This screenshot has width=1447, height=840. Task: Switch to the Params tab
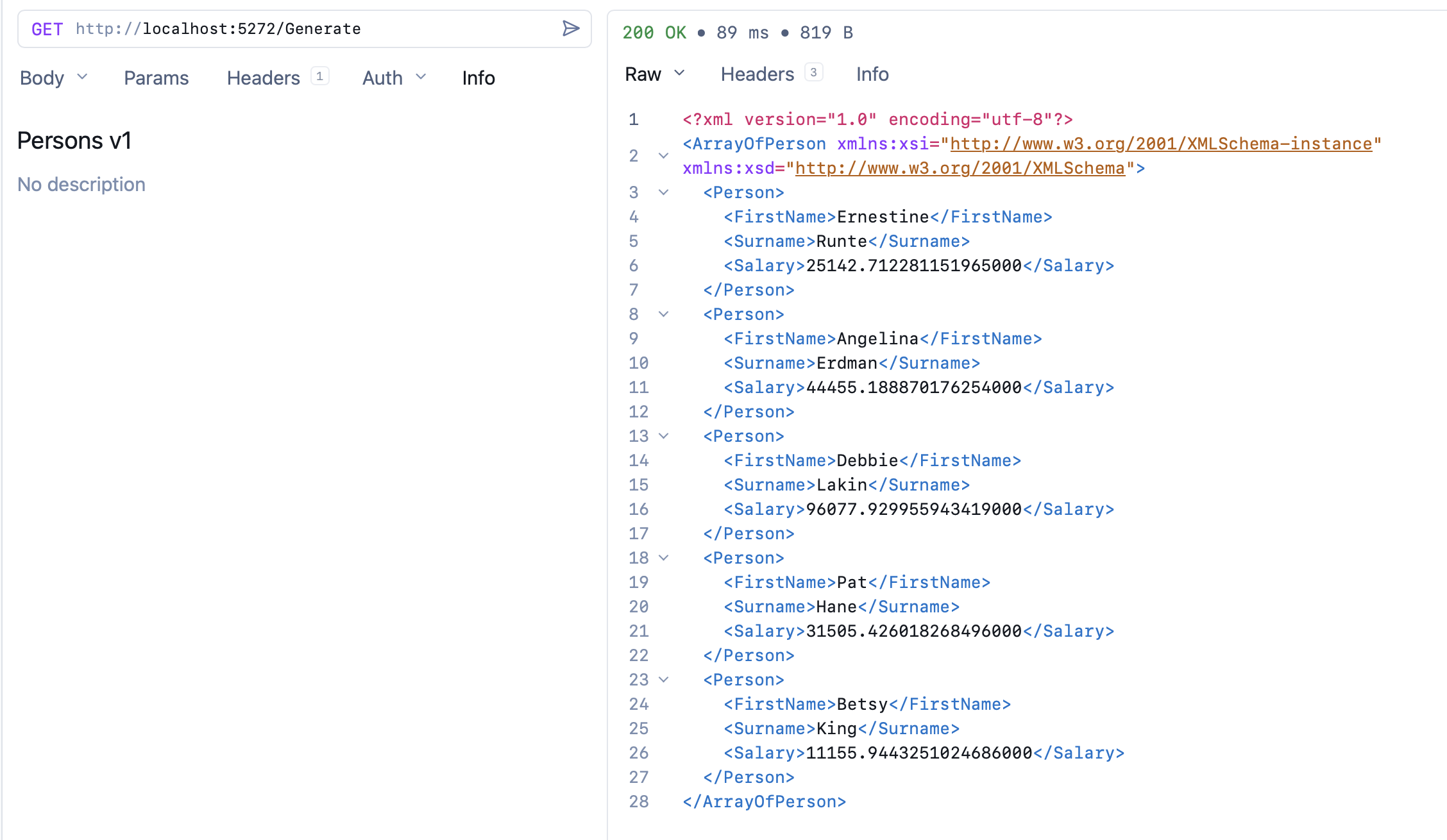point(156,77)
